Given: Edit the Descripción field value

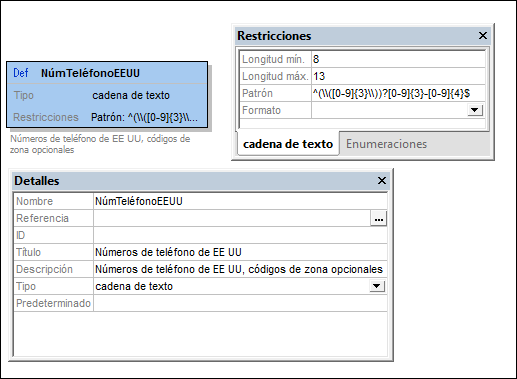Looking at the screenshot, I should (x=240, y=269).
